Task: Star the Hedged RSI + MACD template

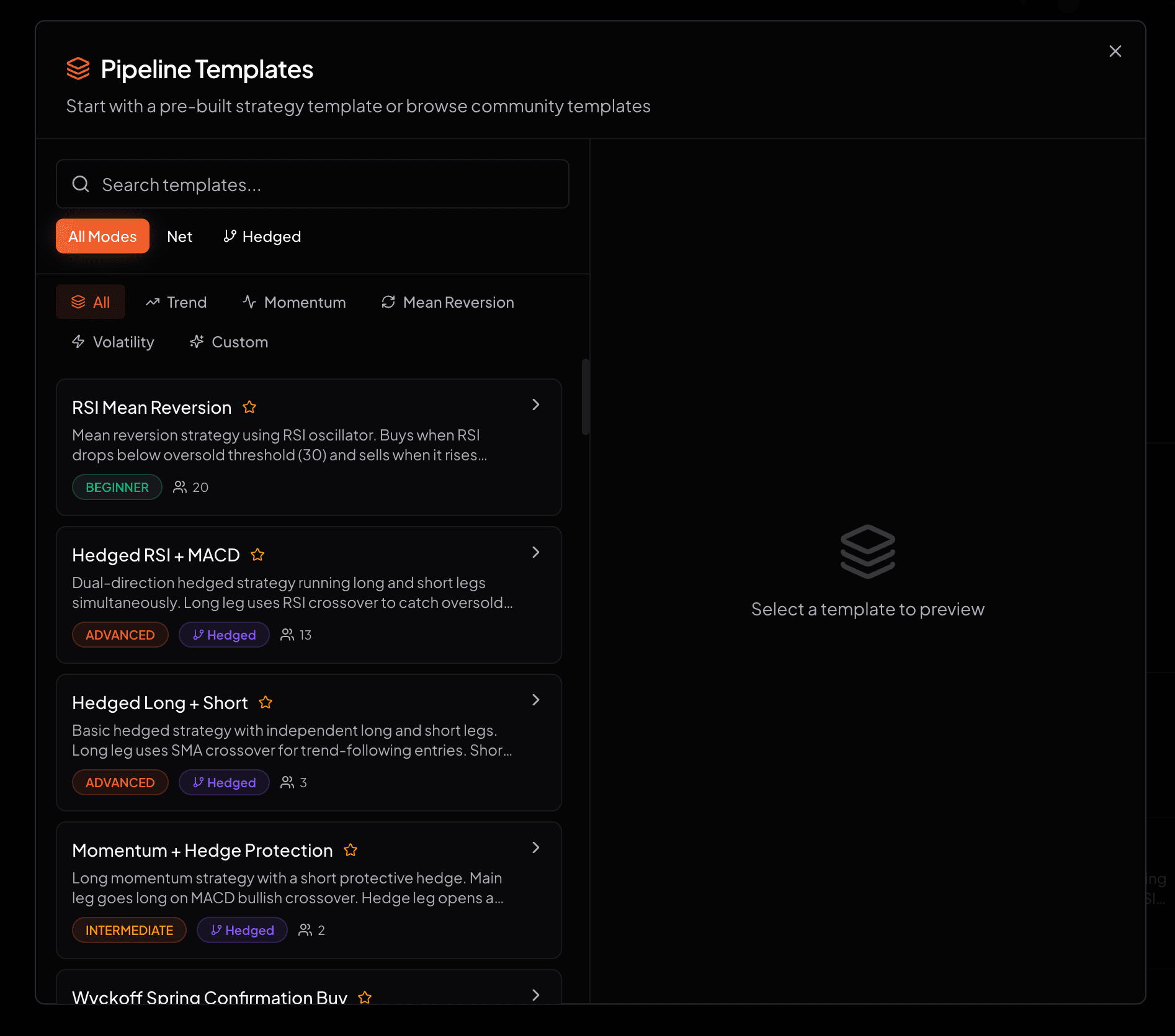Action: [x=257, y=555]
